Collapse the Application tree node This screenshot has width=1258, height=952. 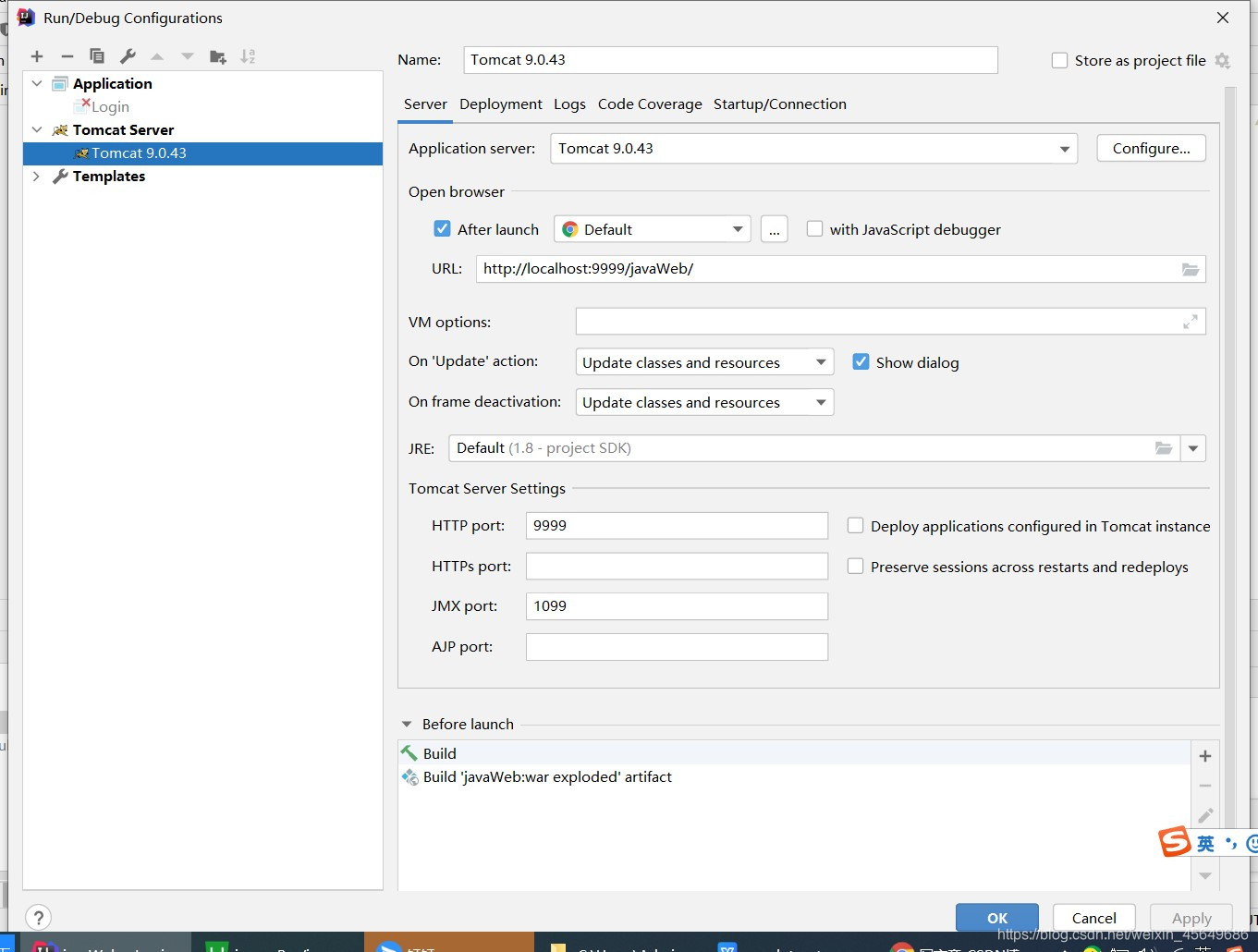tap(37, 83)
